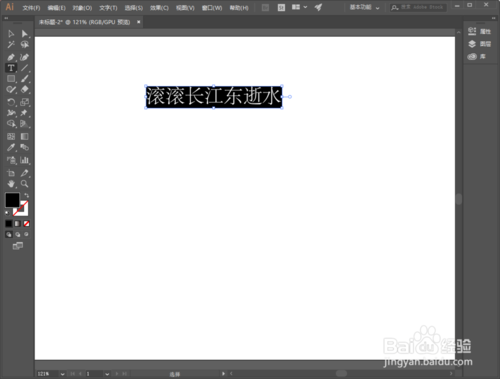
Task: Open the Libraries panel (库)
Action: click(477, 57)
